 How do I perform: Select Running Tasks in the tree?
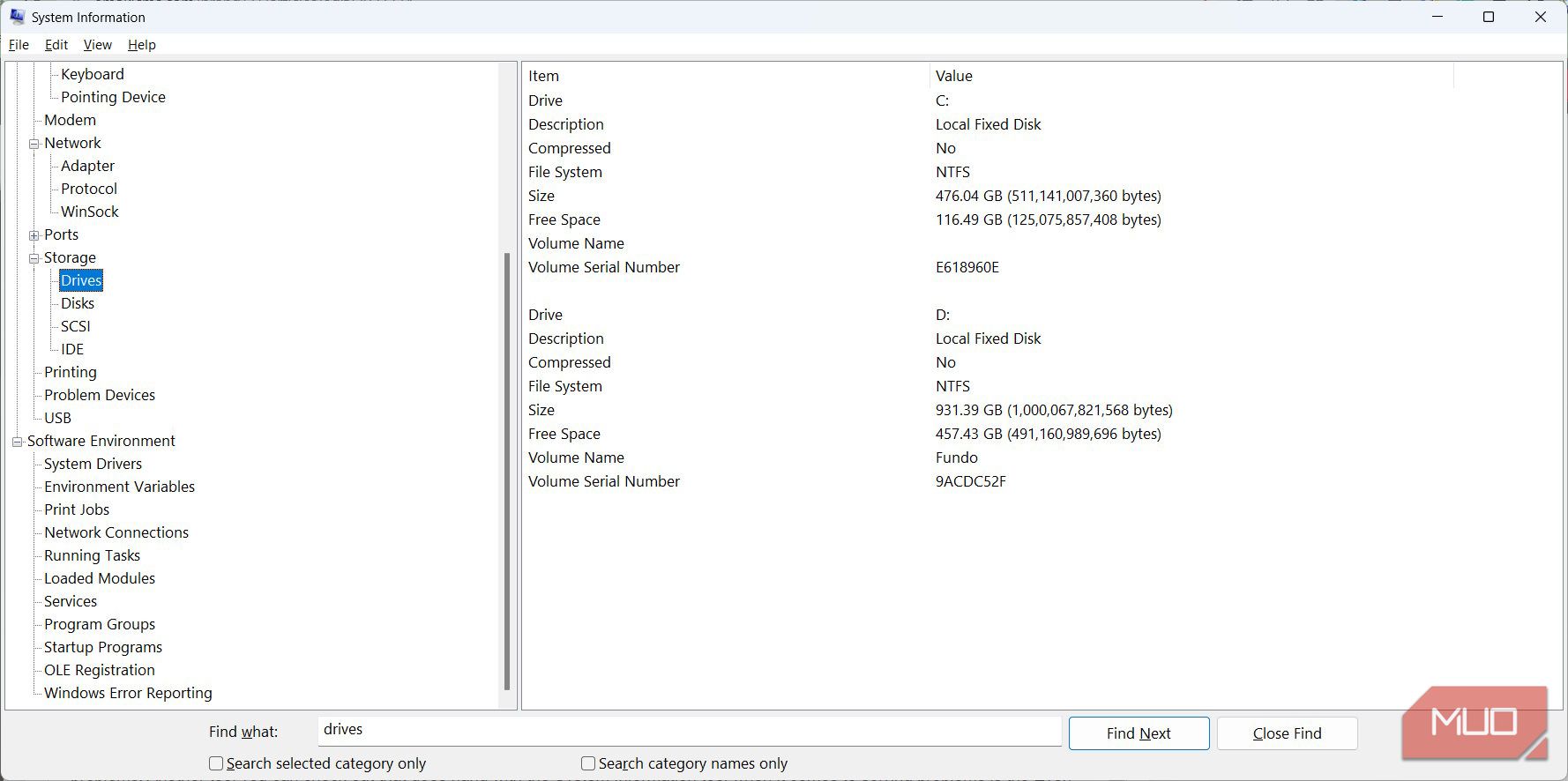(92, 555)
